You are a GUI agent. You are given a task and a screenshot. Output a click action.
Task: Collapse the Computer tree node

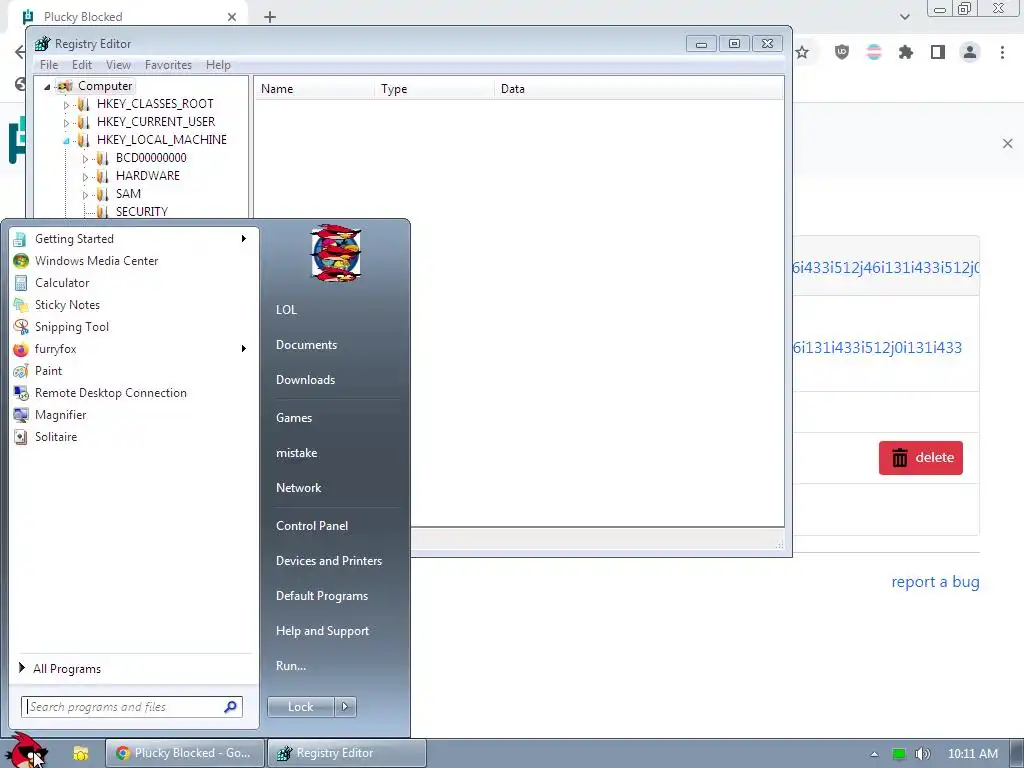pos(47,86)
